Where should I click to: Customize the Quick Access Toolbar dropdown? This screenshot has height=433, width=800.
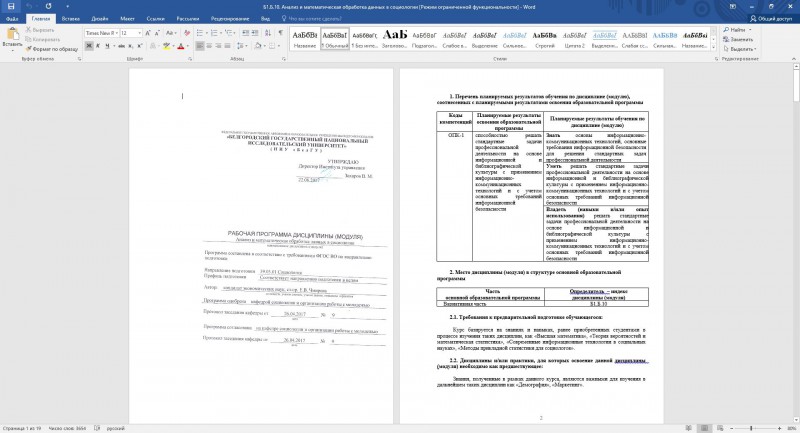click(x=67, y=7)
